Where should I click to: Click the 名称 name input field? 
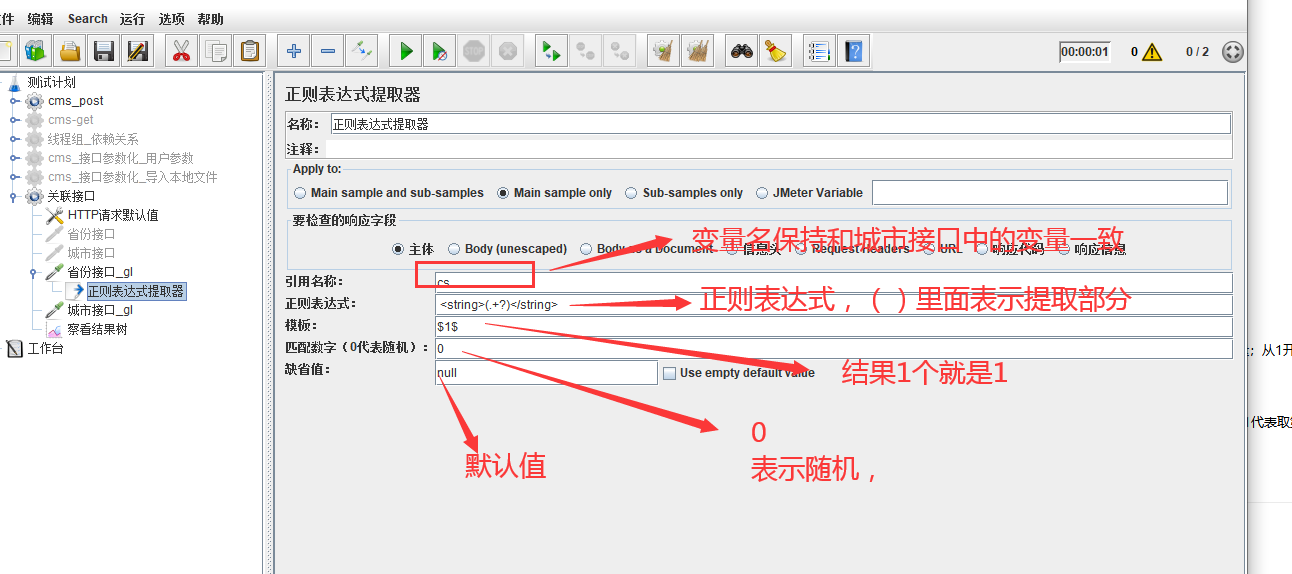pyautogui.click(x=780, y=124)
